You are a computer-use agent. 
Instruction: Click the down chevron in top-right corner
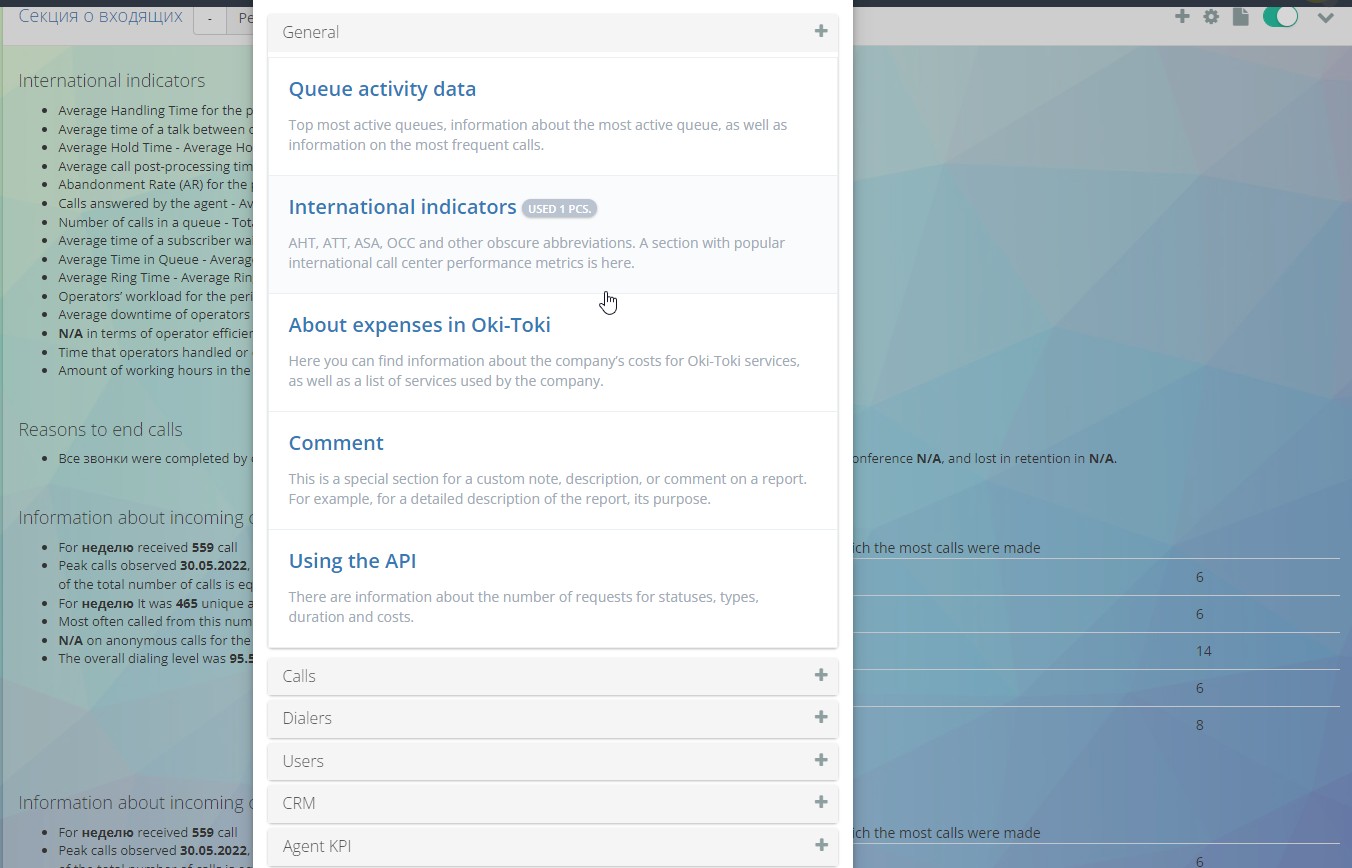[1325, 17]
